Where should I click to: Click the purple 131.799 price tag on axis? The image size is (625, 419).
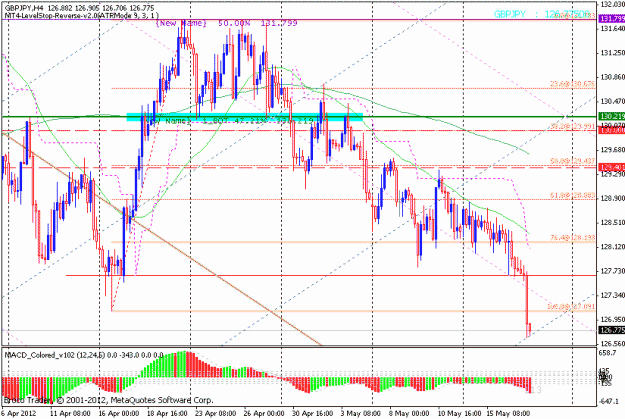pos(612,19)
